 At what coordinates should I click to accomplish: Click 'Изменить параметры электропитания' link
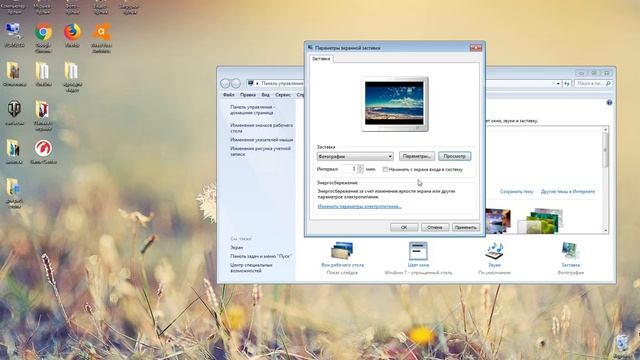pyautogui.click(x=359, y=207)
